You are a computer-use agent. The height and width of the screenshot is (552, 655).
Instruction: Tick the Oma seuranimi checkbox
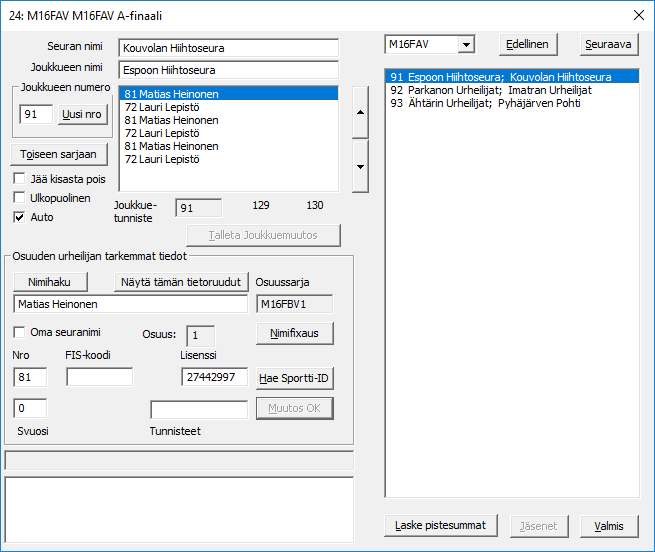[20, 332]
